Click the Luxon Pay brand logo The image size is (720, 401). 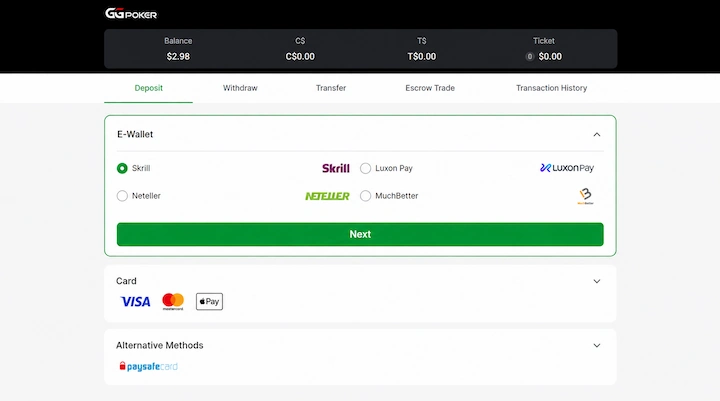[567, 168]
